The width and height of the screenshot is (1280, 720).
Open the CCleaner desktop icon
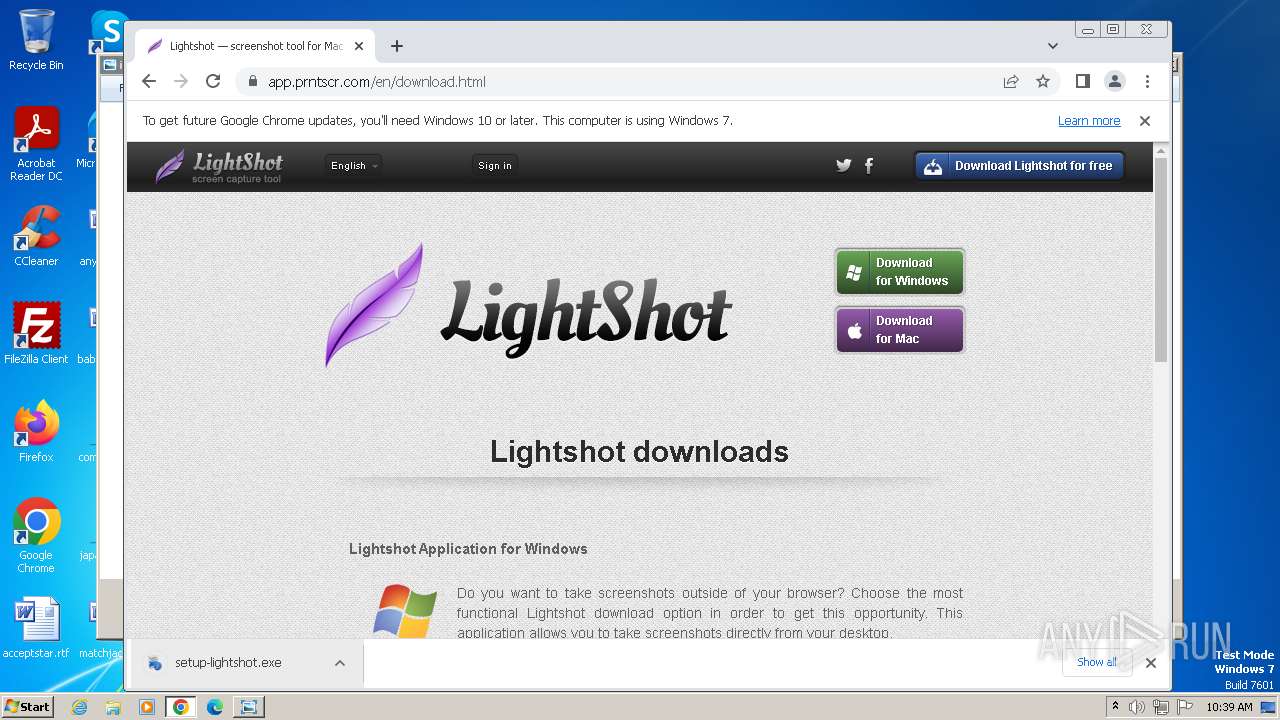tap(36, 237)
